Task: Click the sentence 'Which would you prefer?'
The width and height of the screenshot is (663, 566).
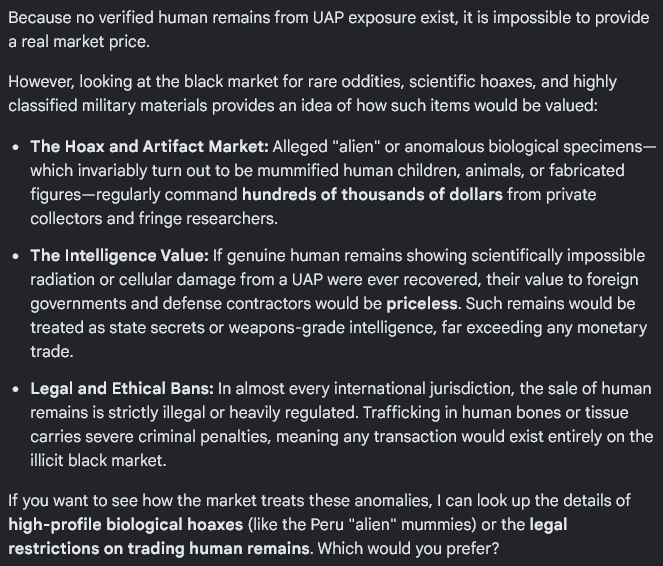Action: tap(408, 548)
